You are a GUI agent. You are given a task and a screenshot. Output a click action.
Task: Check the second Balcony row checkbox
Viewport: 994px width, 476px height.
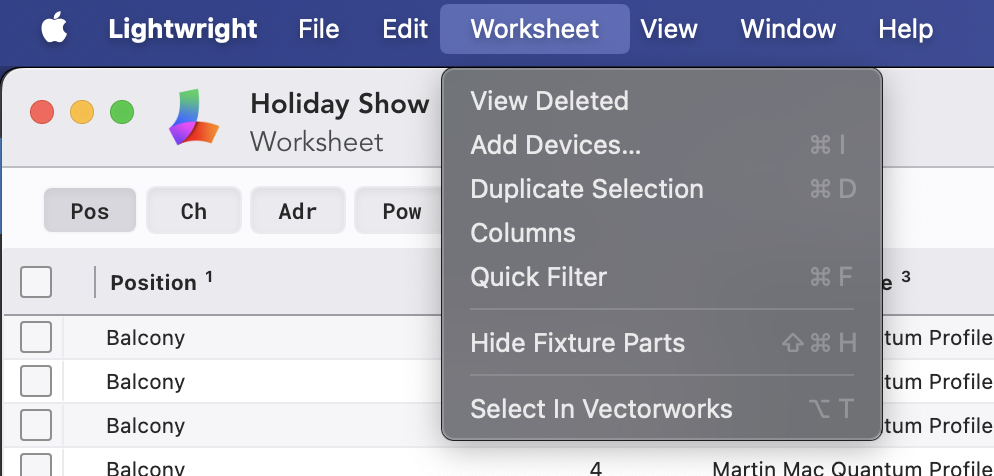36,382
